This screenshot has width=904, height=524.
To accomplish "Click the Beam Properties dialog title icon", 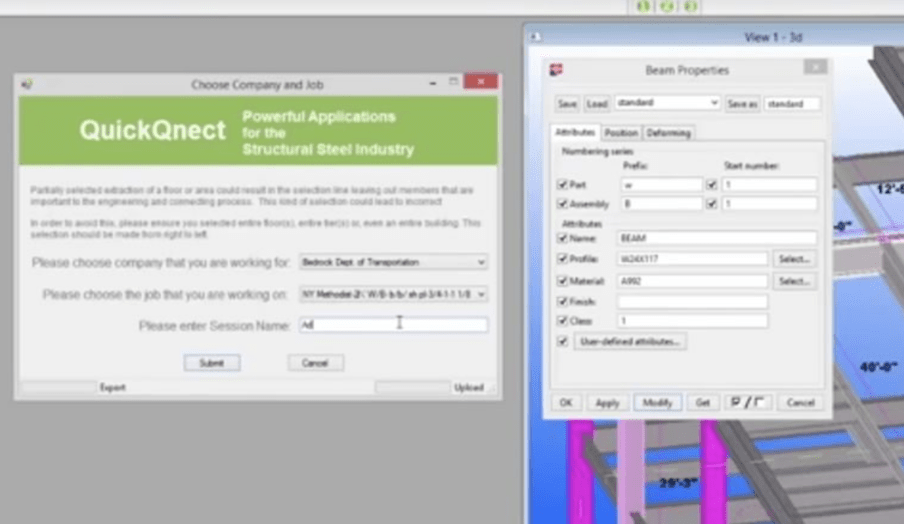I will tap(557, 70).
